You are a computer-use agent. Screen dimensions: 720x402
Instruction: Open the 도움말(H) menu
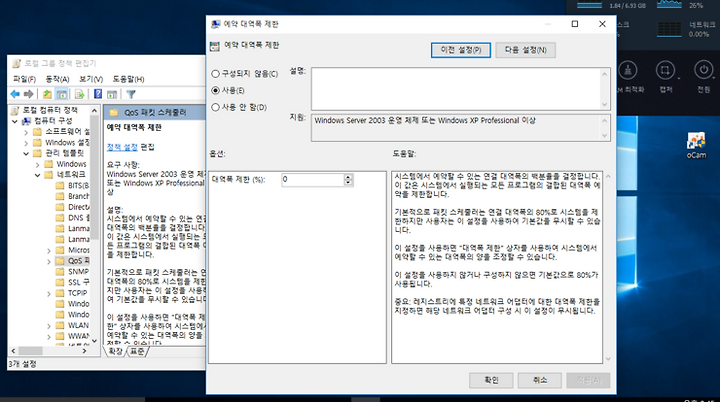tap(129, 79)
